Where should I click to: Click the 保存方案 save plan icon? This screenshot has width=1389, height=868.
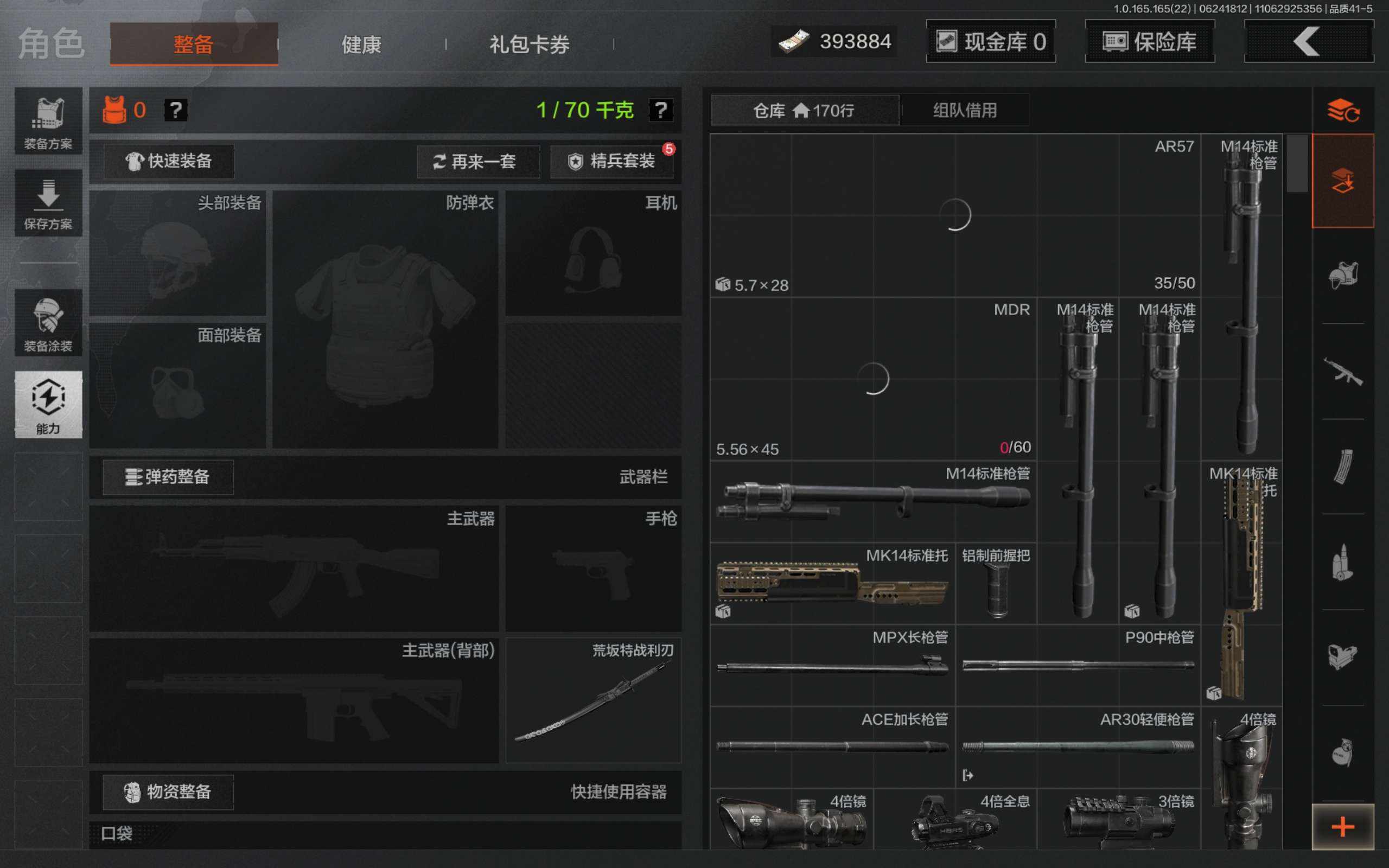click(48, 203)
